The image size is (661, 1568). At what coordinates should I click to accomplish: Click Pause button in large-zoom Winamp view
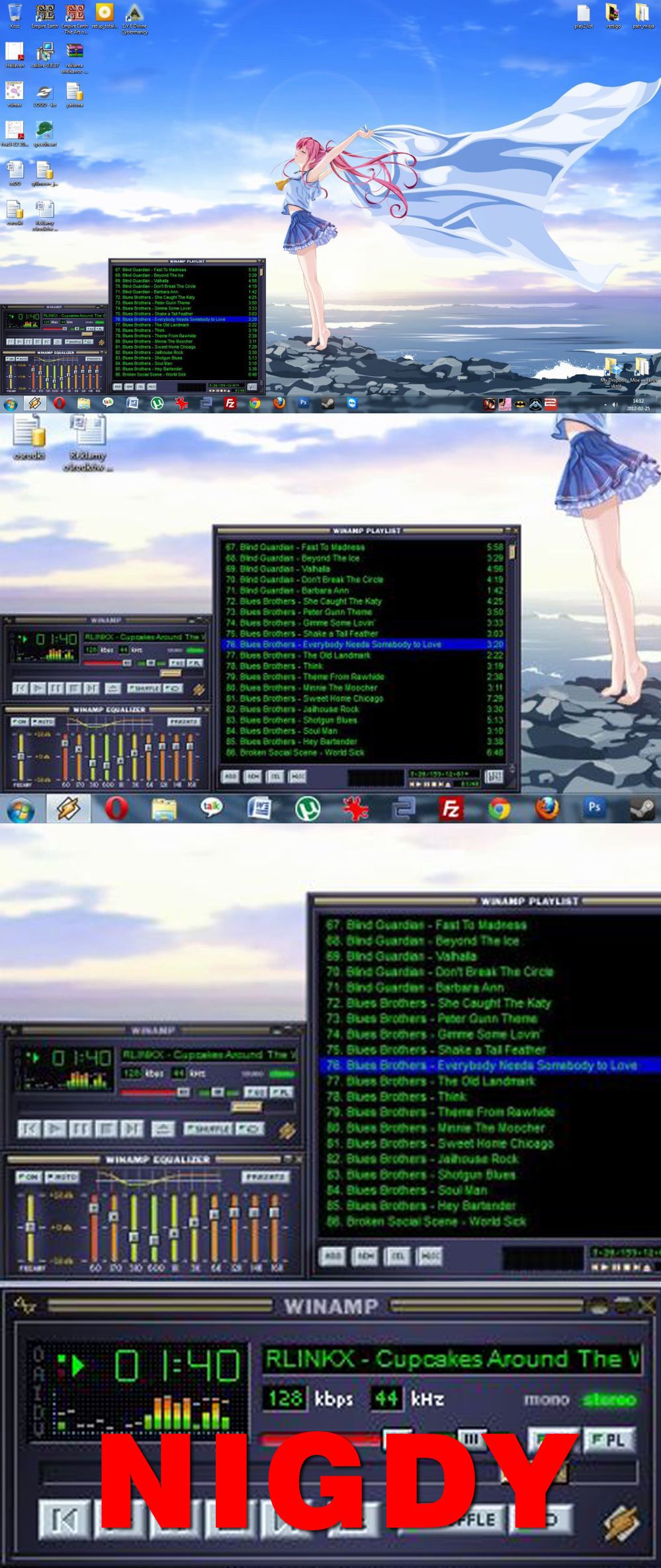click(81, 1128)
